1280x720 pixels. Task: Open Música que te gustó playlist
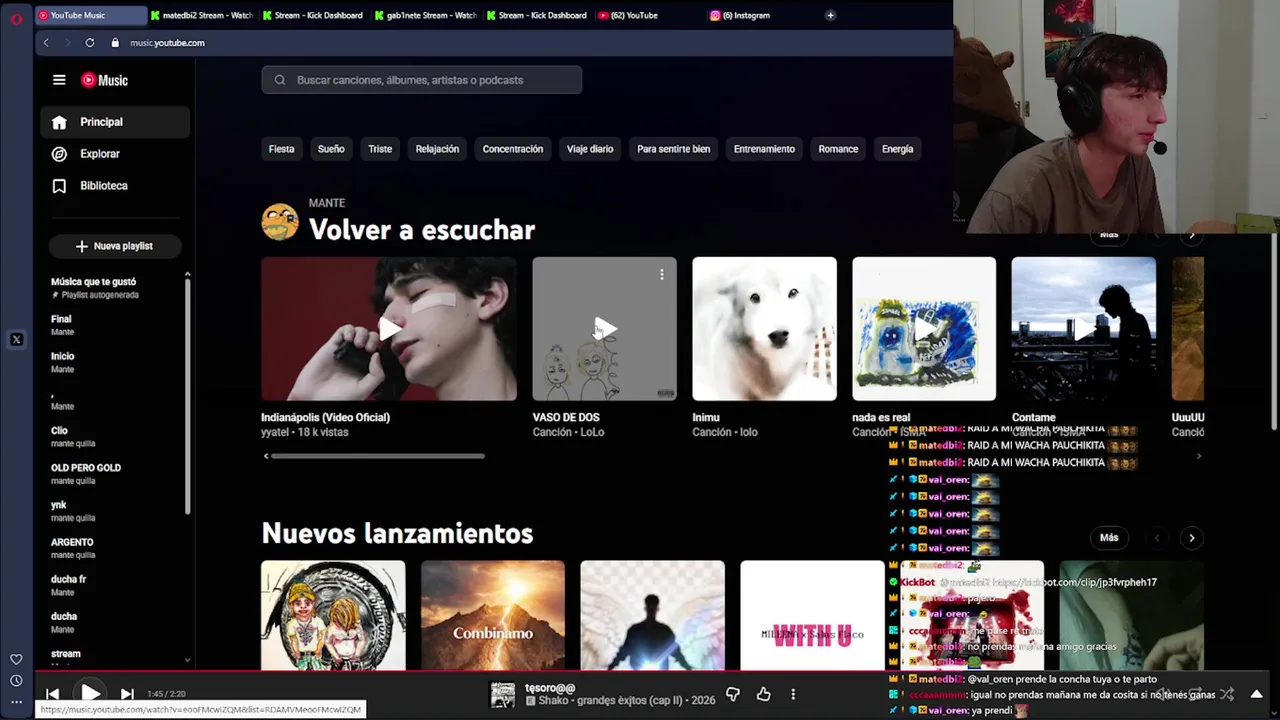click(114, 288)
